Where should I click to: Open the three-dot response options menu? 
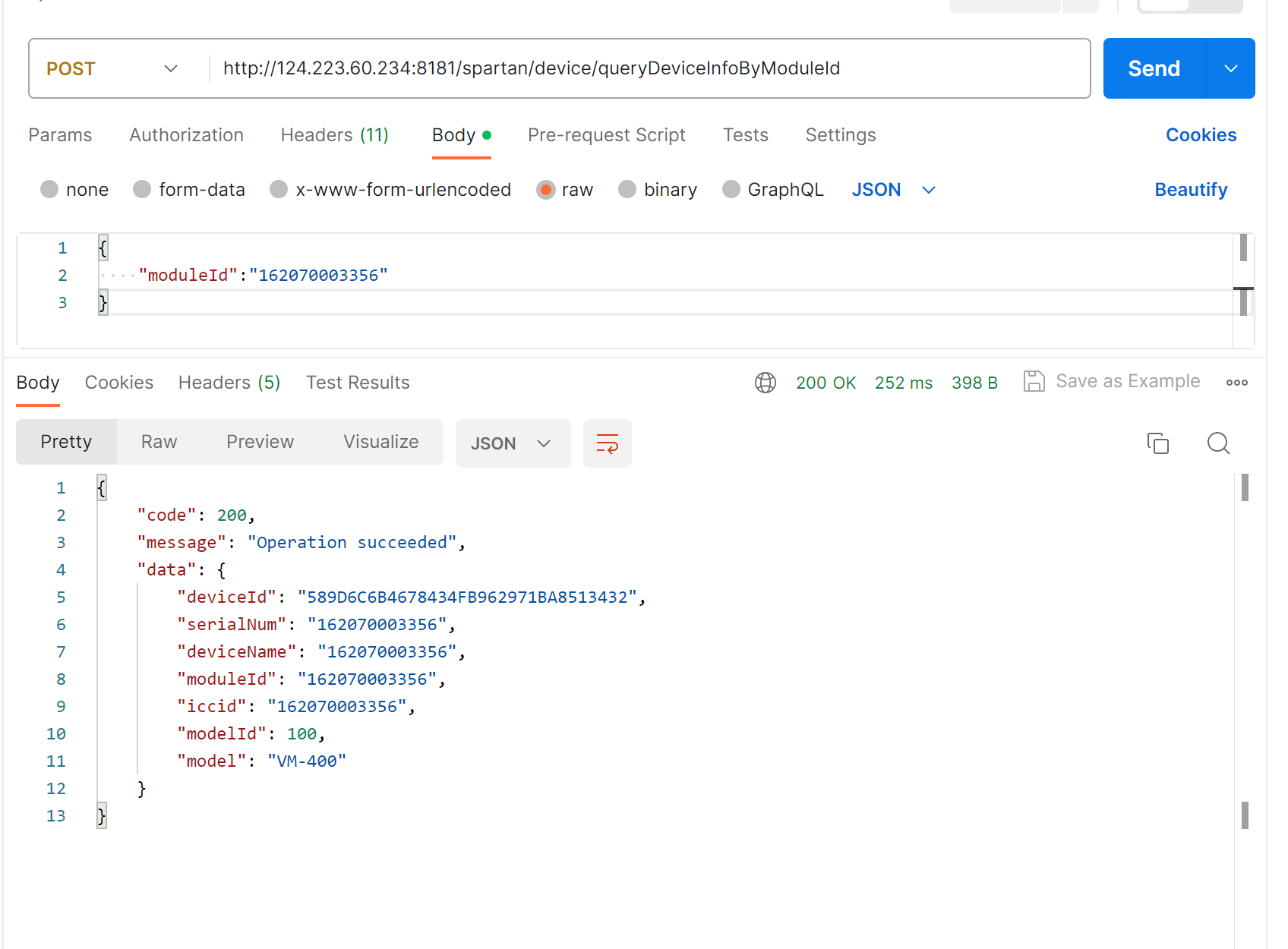(1236, 383)
